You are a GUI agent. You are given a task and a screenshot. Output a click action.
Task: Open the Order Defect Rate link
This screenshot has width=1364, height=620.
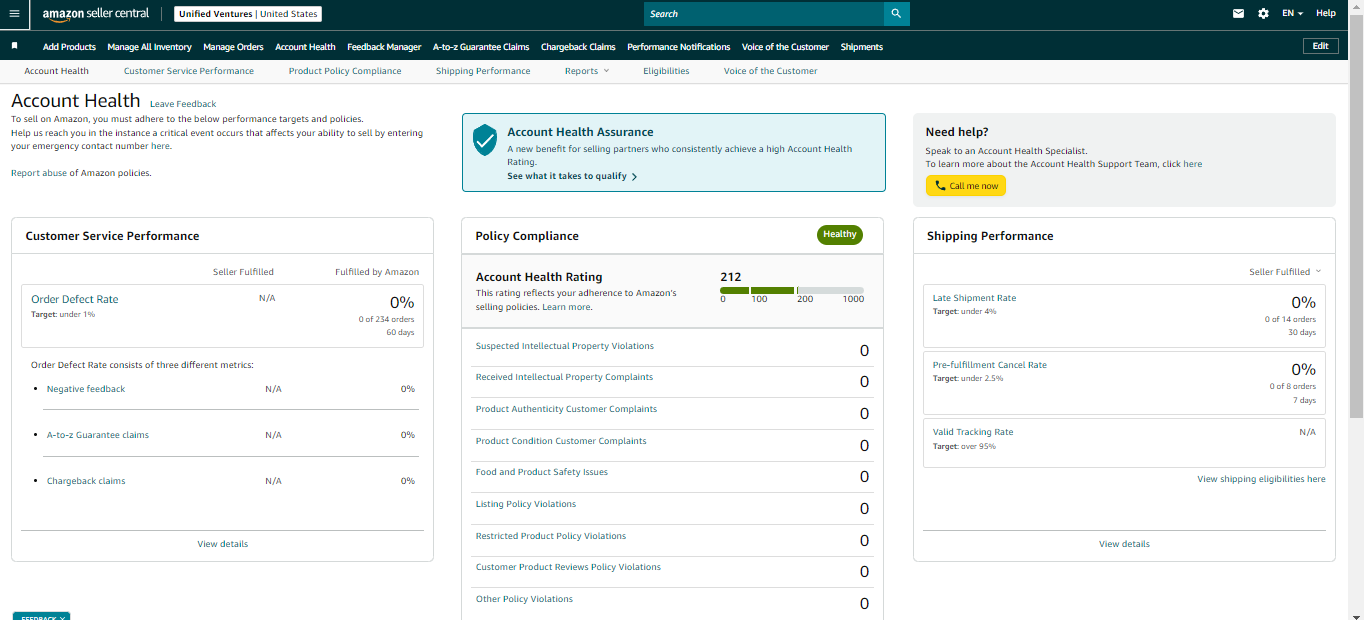(x=75, y=299)
